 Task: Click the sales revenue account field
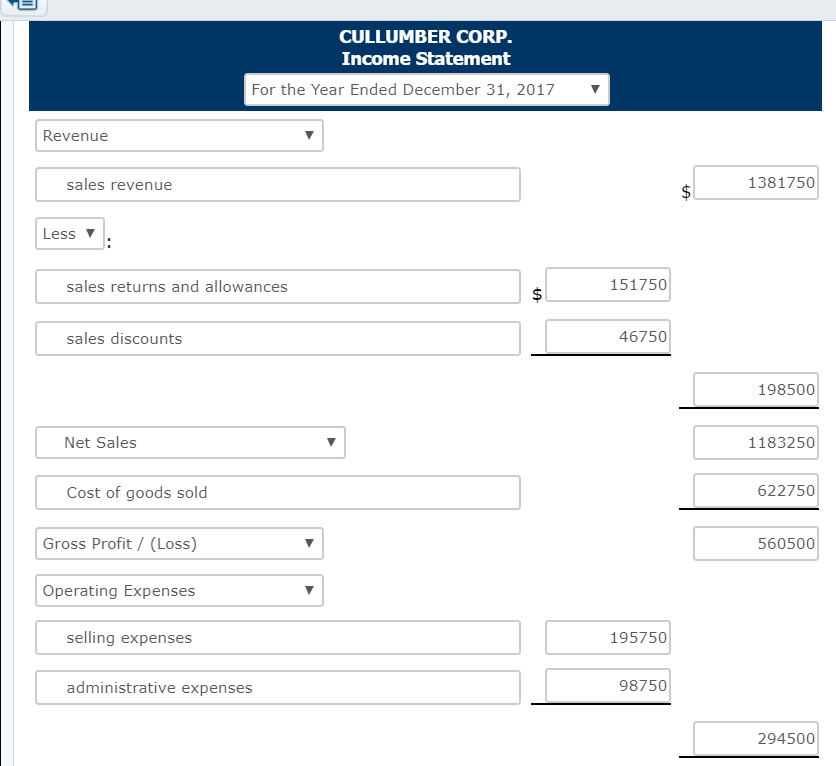pos(278,185)
